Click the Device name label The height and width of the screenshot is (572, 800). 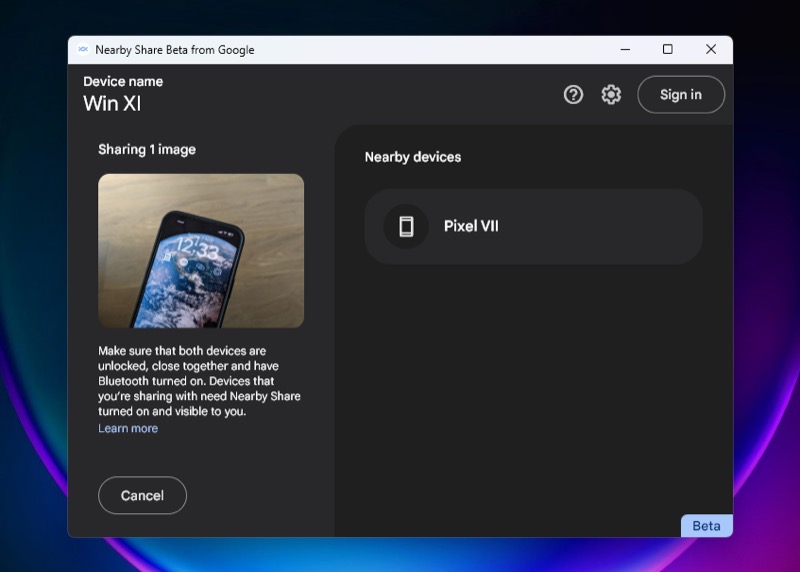click(123, 82)
